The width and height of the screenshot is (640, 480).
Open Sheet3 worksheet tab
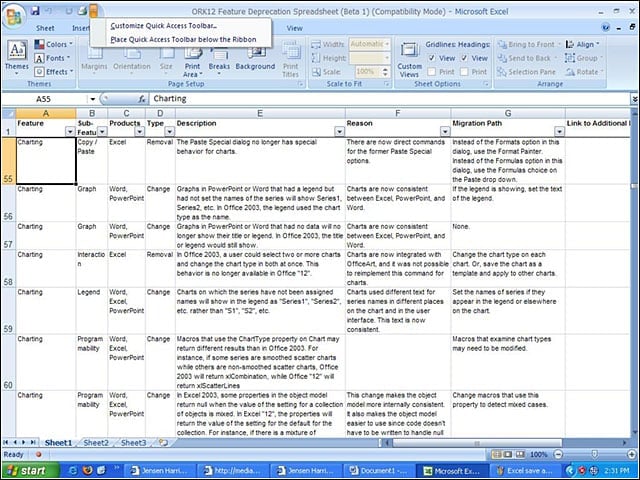pos(133,442)
